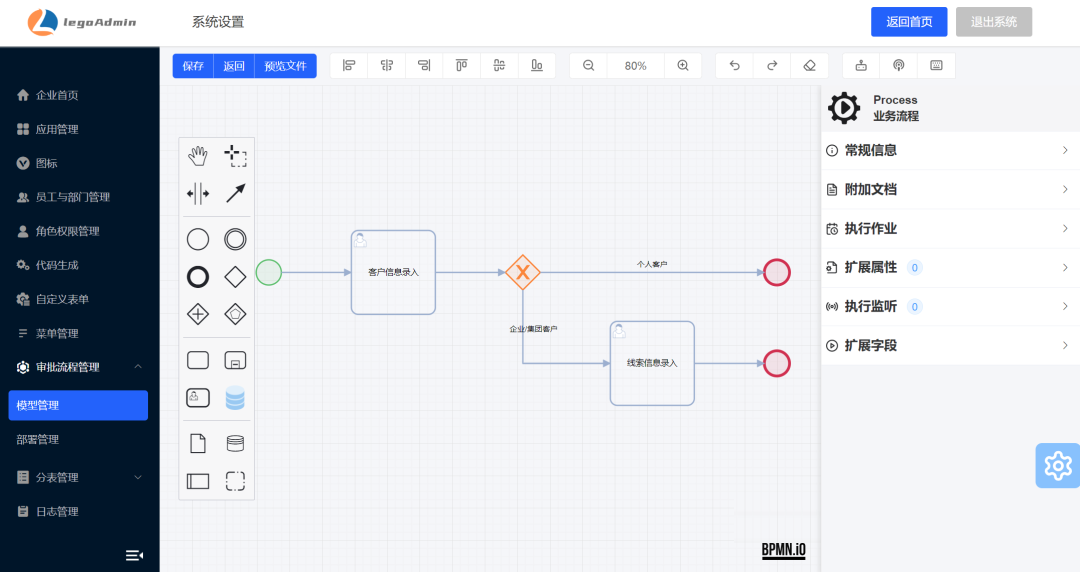This screenshot has width=1080, height=572.
Task: Select the global connect arrow tool
Action: [x=235, y=194]
